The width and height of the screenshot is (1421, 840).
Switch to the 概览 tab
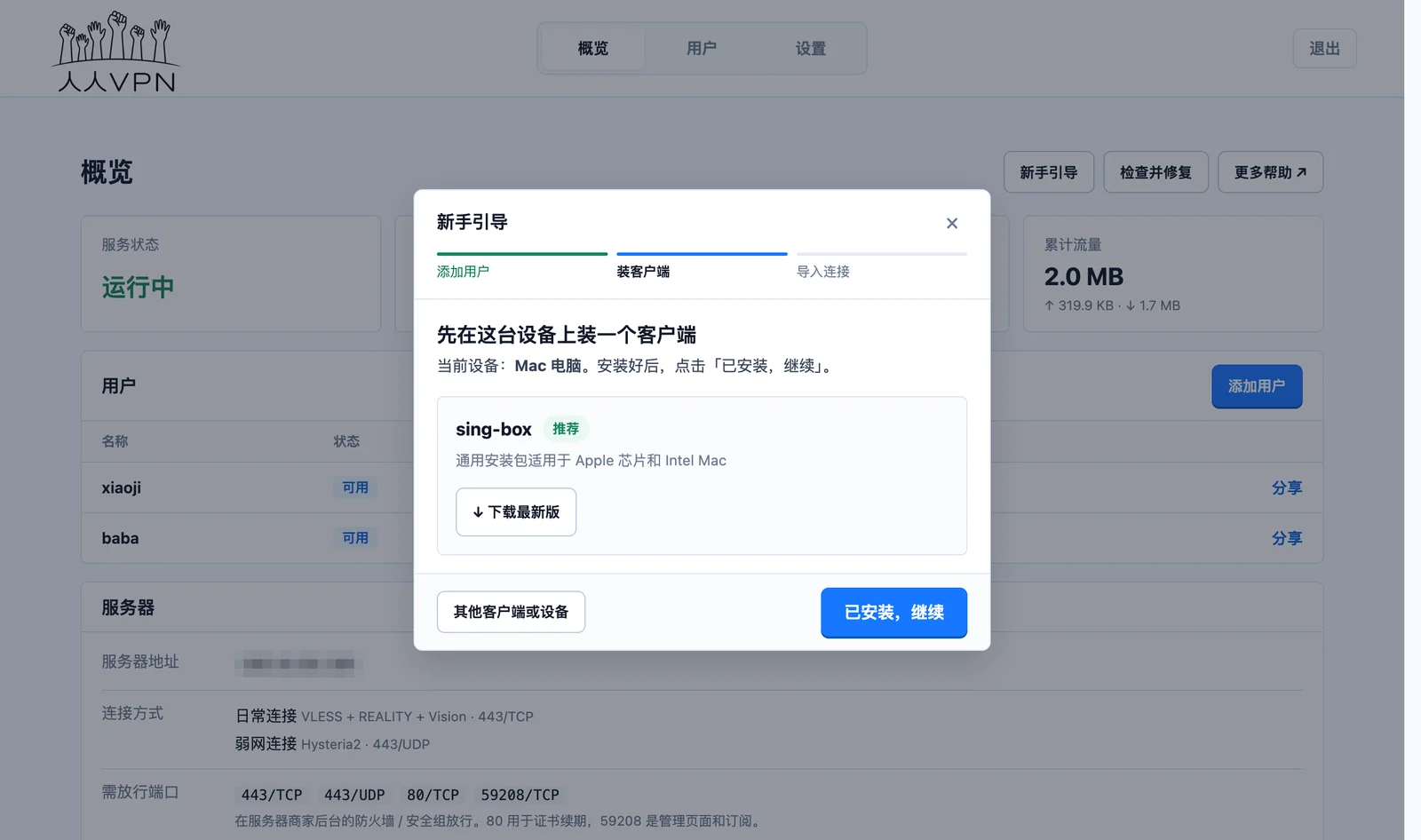pos(592,48)
